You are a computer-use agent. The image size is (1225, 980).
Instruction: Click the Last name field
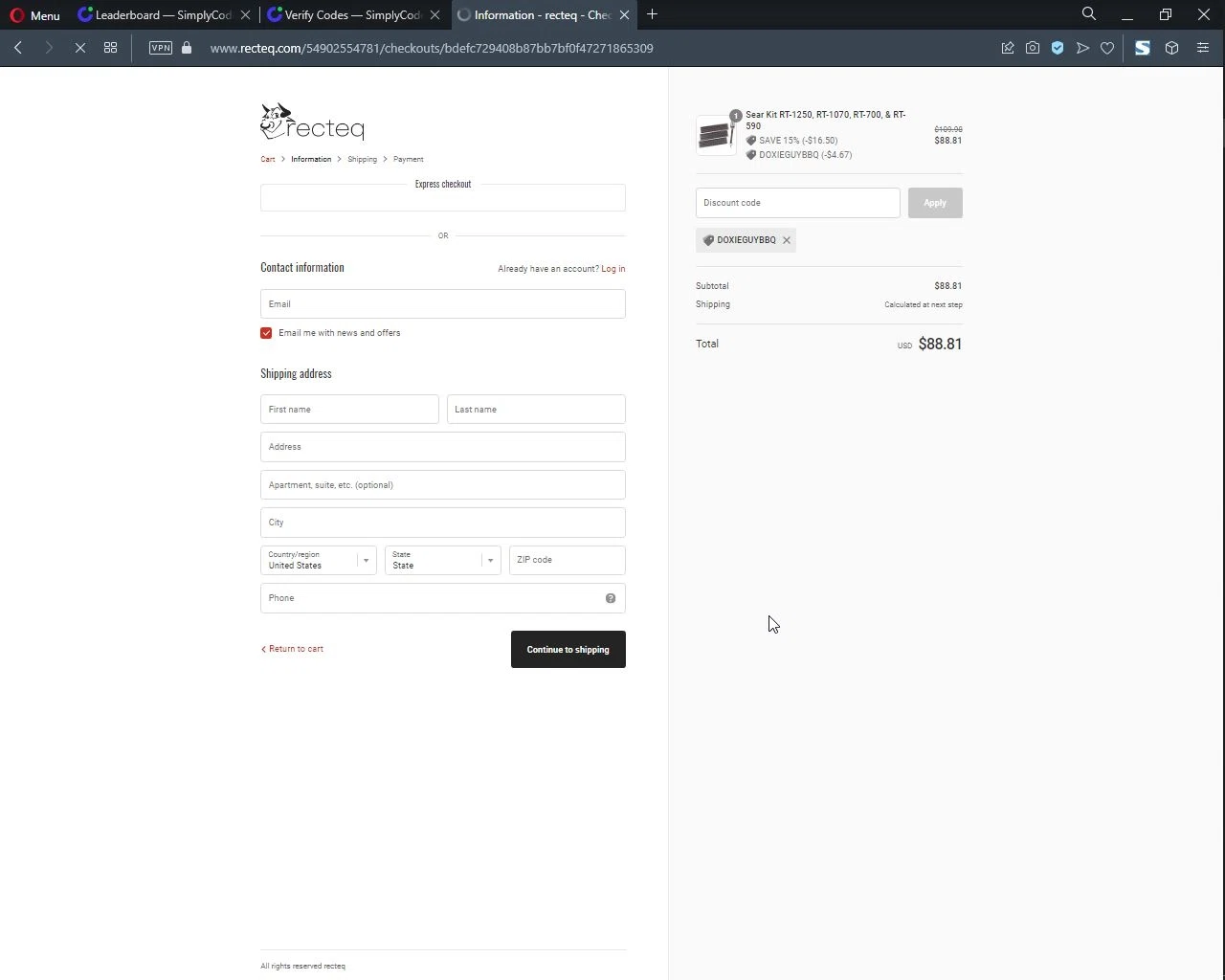(x=536, y=410)
